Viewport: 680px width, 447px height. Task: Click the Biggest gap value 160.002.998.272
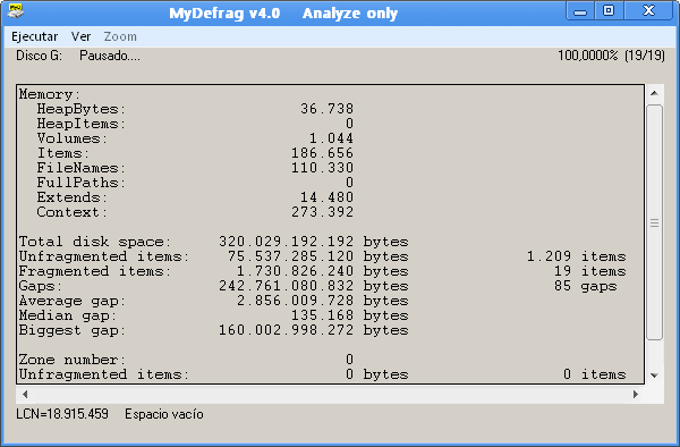pyautogui.click(x=286, y=330)
